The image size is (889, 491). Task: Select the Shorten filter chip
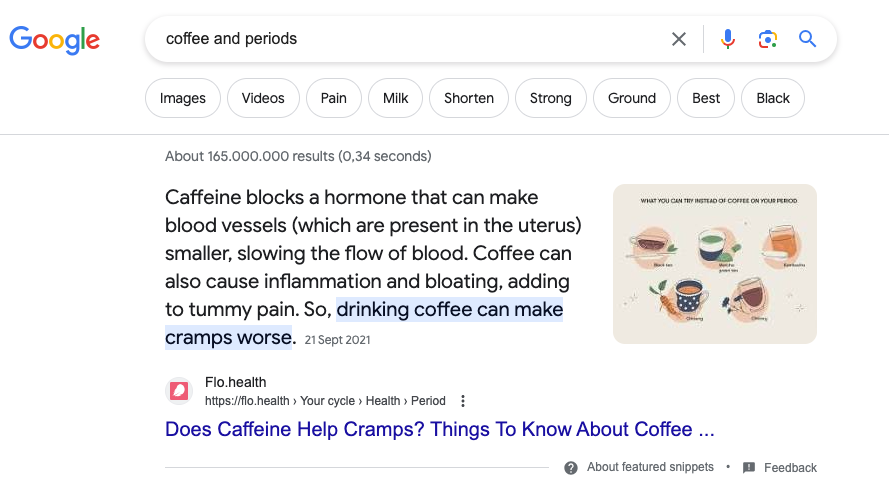[x=469, y=98]
